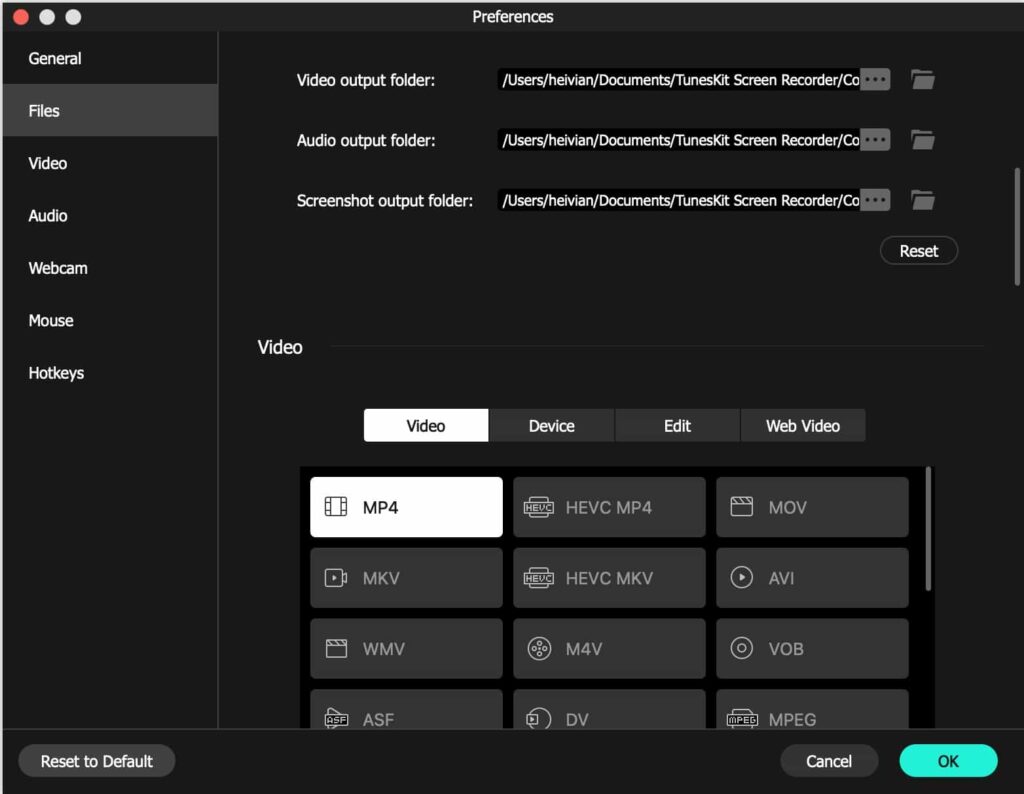
Task: Confirm preferences with OK
Action: click(x=947, y=761)
